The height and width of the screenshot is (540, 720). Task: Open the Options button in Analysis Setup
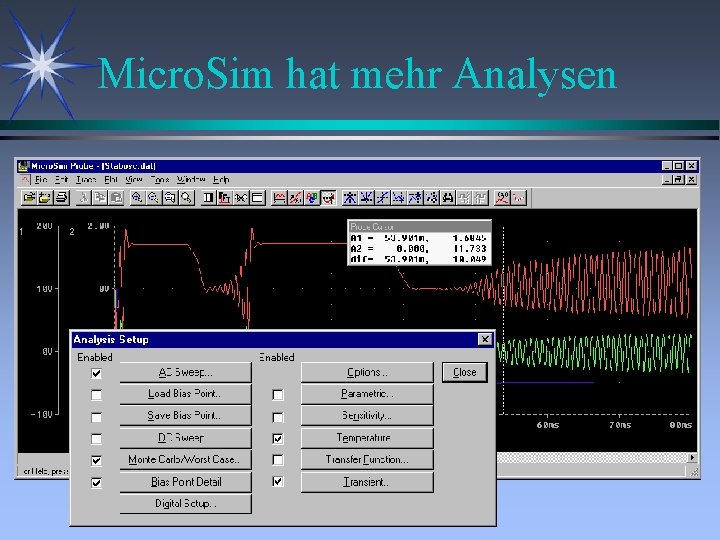point(367,372)
